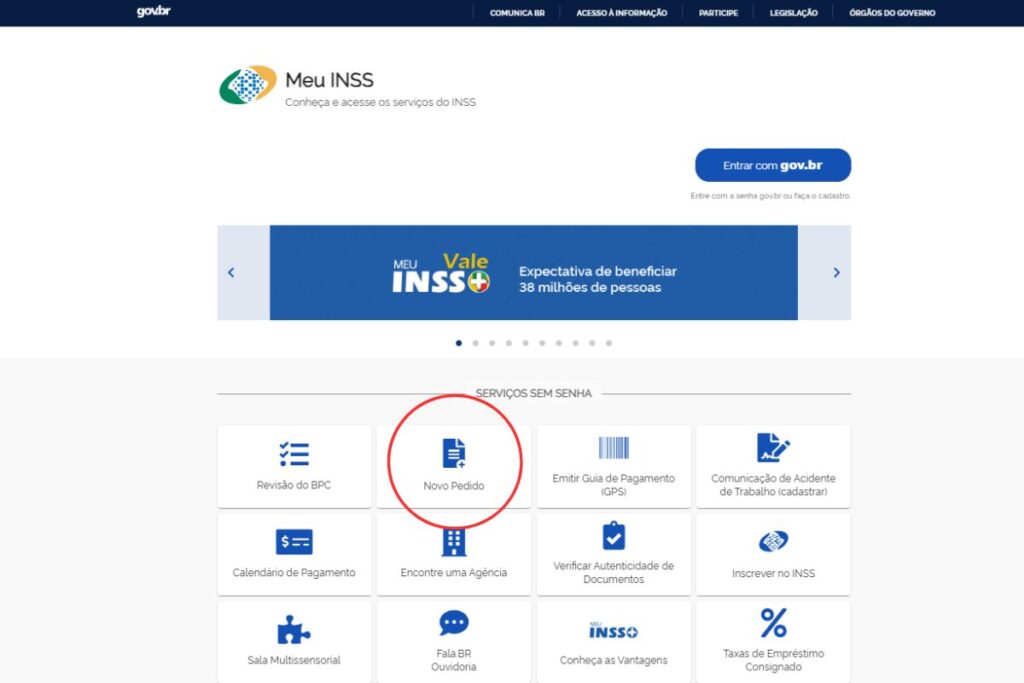Open Verificar Autenticidade de Documentos clipboard icon
This screenshot has width=1024, height=683.
point(613,536)
